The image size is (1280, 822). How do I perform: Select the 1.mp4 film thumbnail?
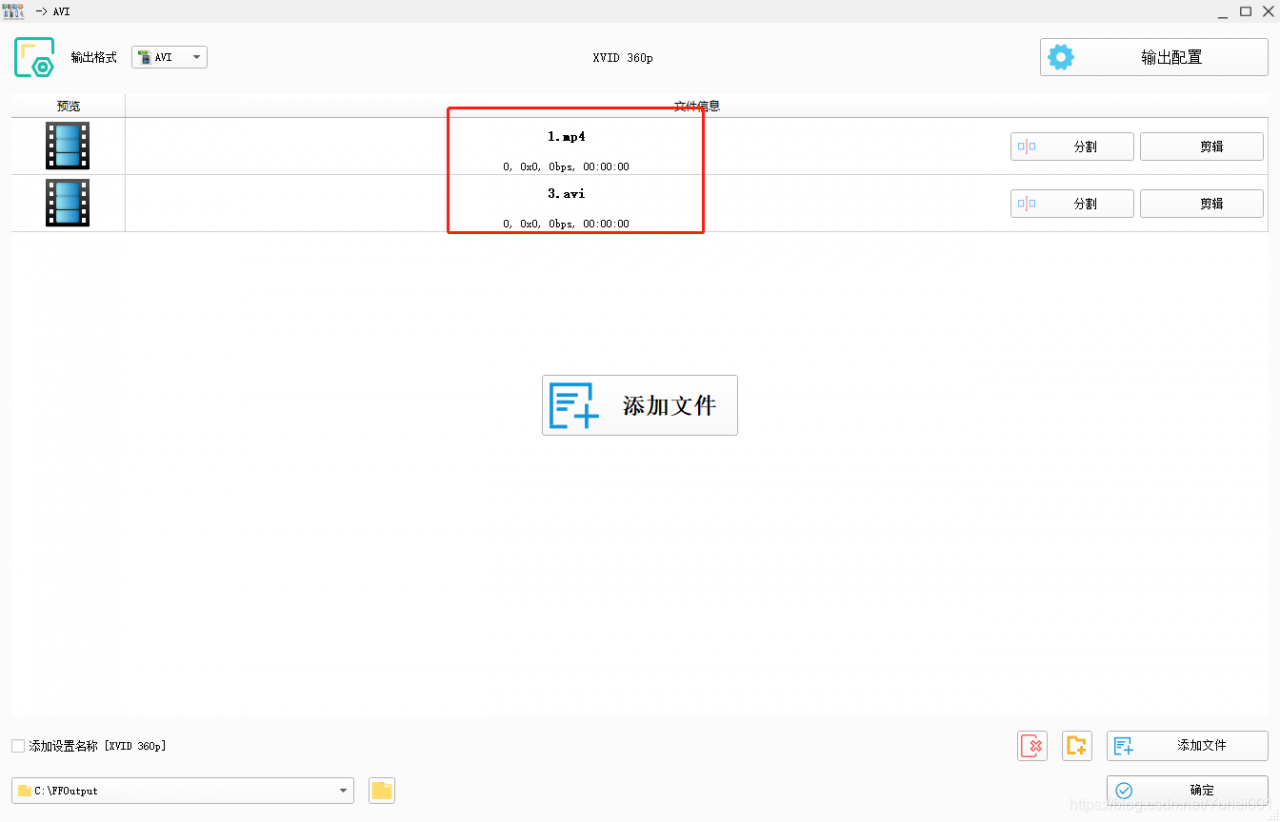click(67, 146)
